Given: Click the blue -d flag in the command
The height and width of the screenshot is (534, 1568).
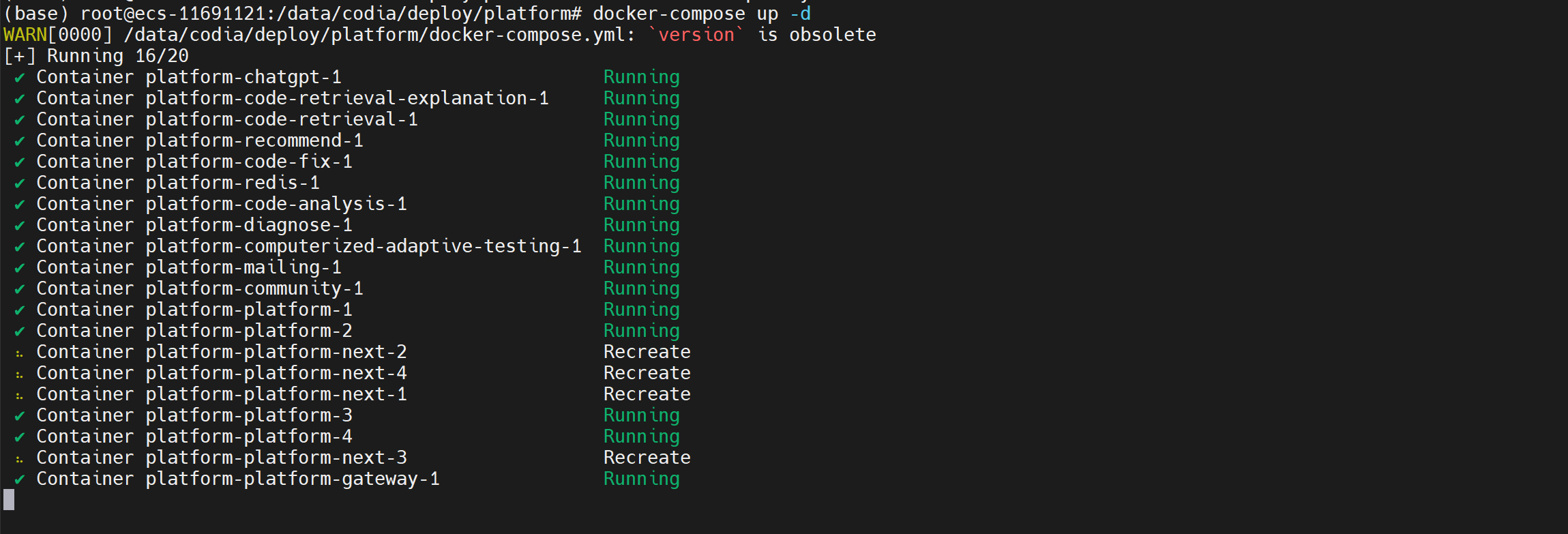Looking at the screenshot, I should 800,14.
